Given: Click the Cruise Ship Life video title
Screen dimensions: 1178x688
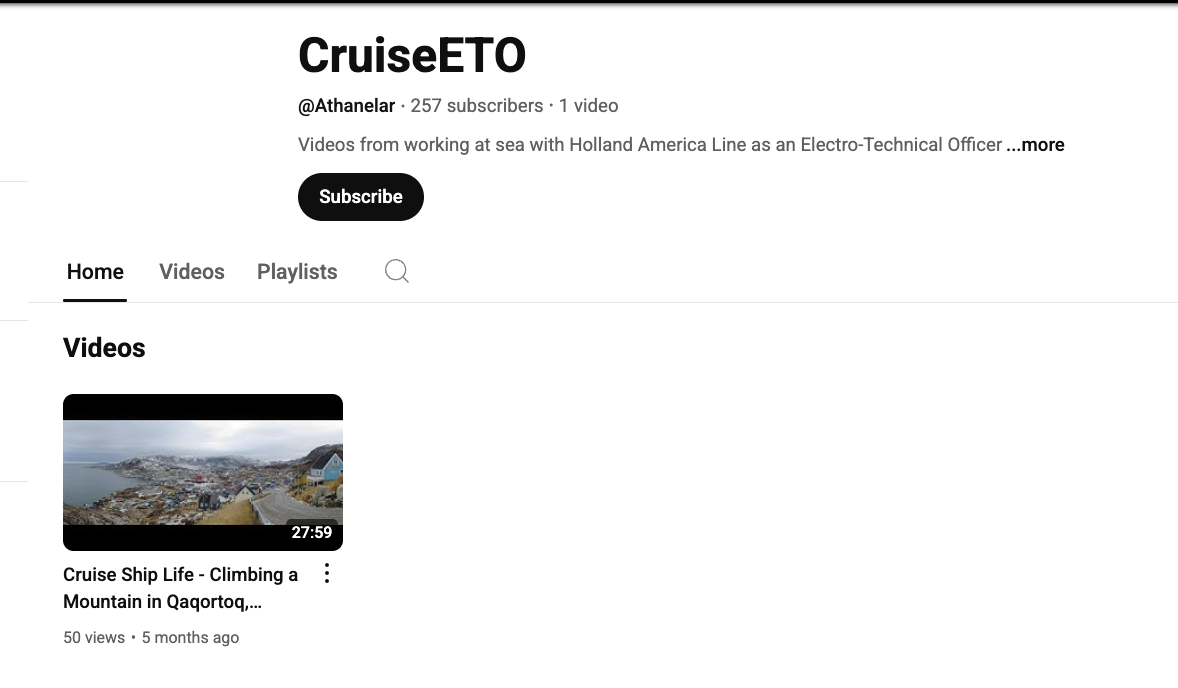Looking at the screenshot, I should click(180, 588).
